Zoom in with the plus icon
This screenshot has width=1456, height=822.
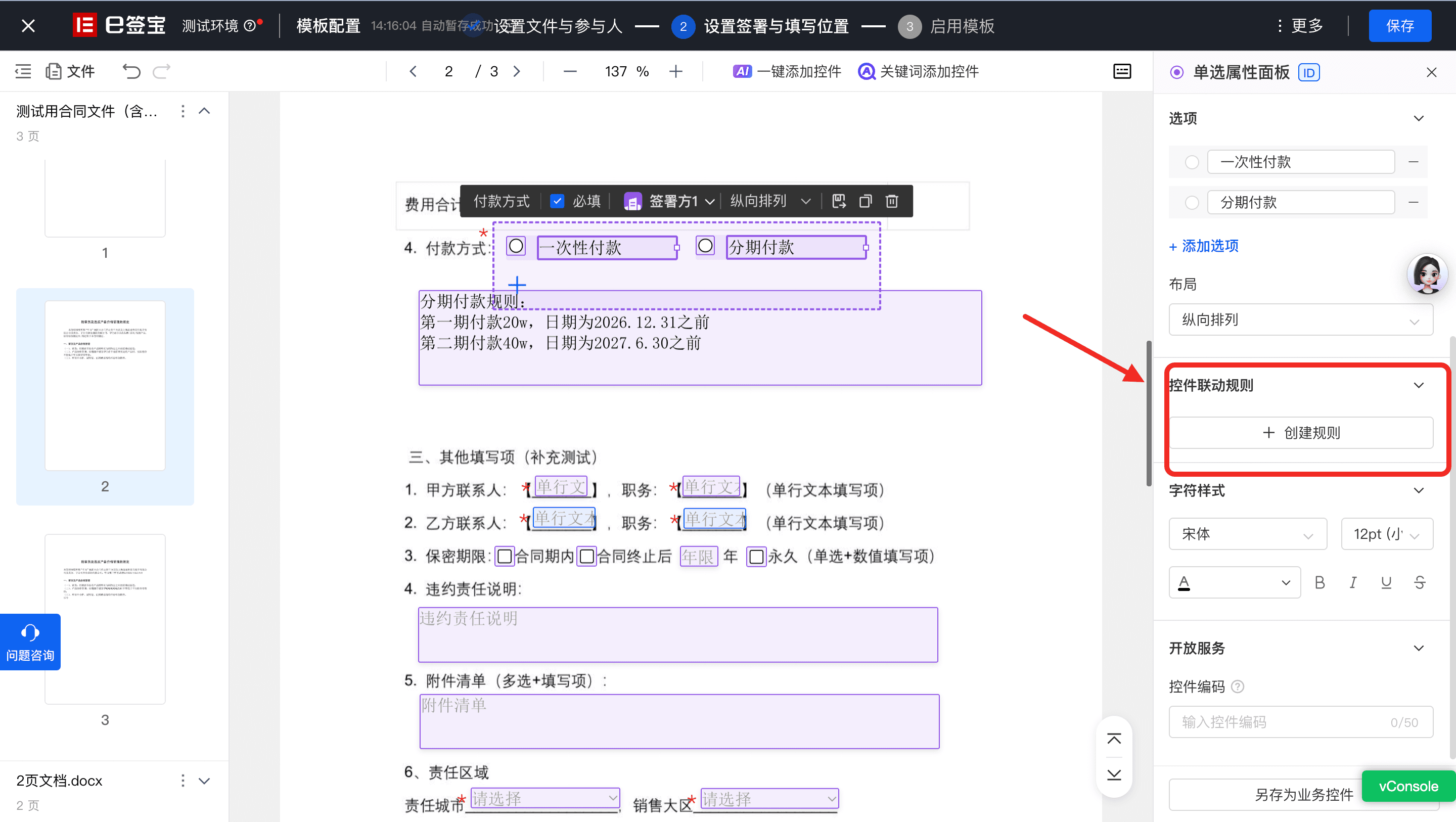(676, 71)
